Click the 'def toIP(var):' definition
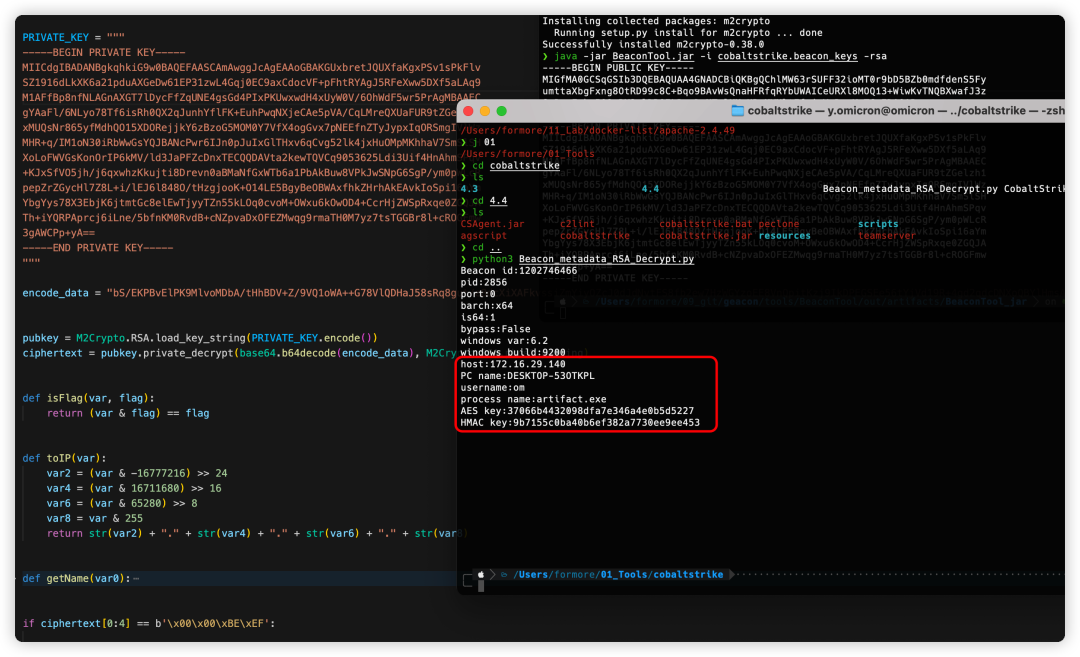1080x657 pixels. [64, 458]
